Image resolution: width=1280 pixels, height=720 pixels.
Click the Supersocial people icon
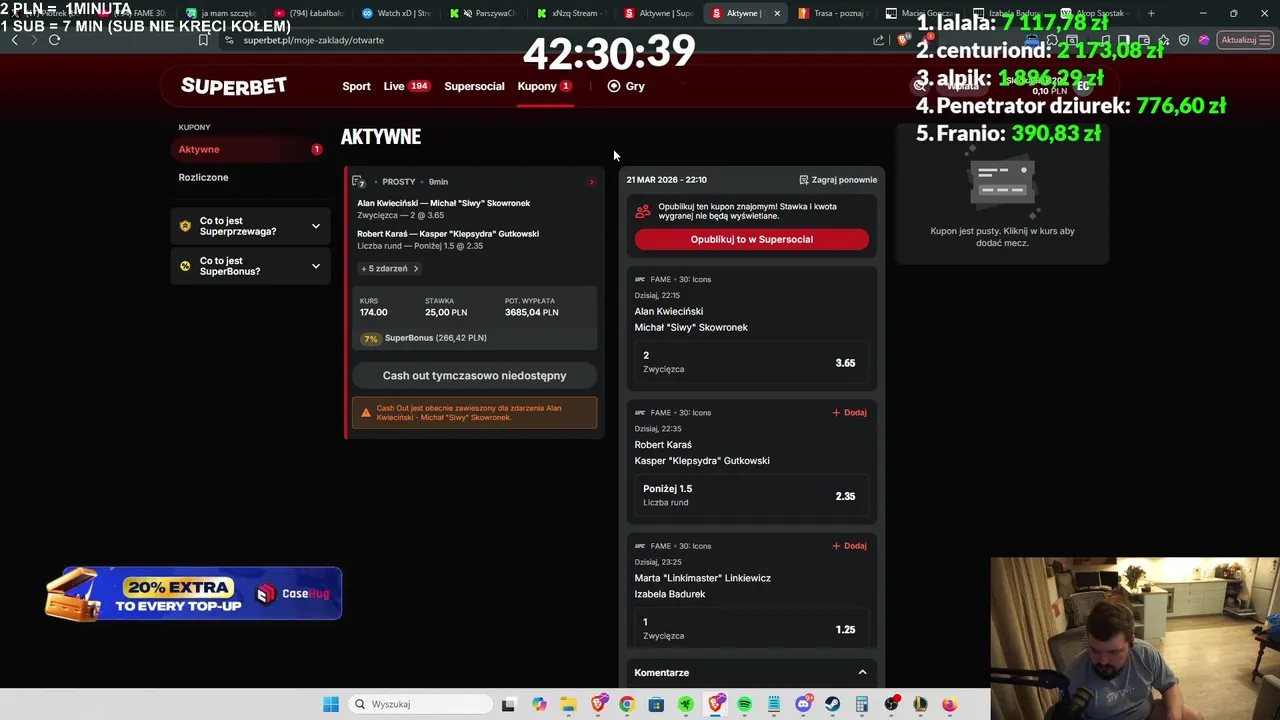click(642, 211)
